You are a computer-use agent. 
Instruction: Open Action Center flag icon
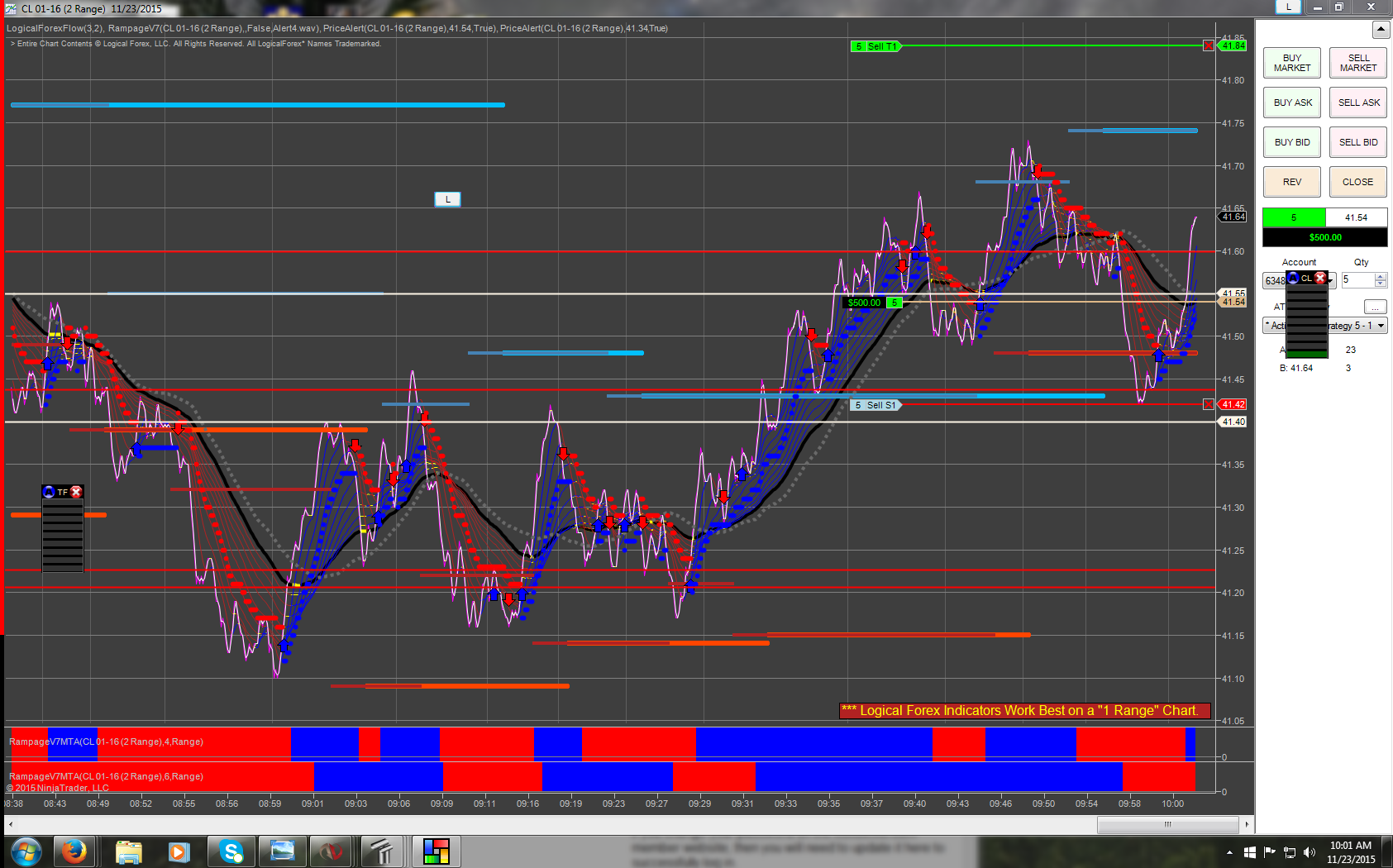click(x=1269, y=852)
